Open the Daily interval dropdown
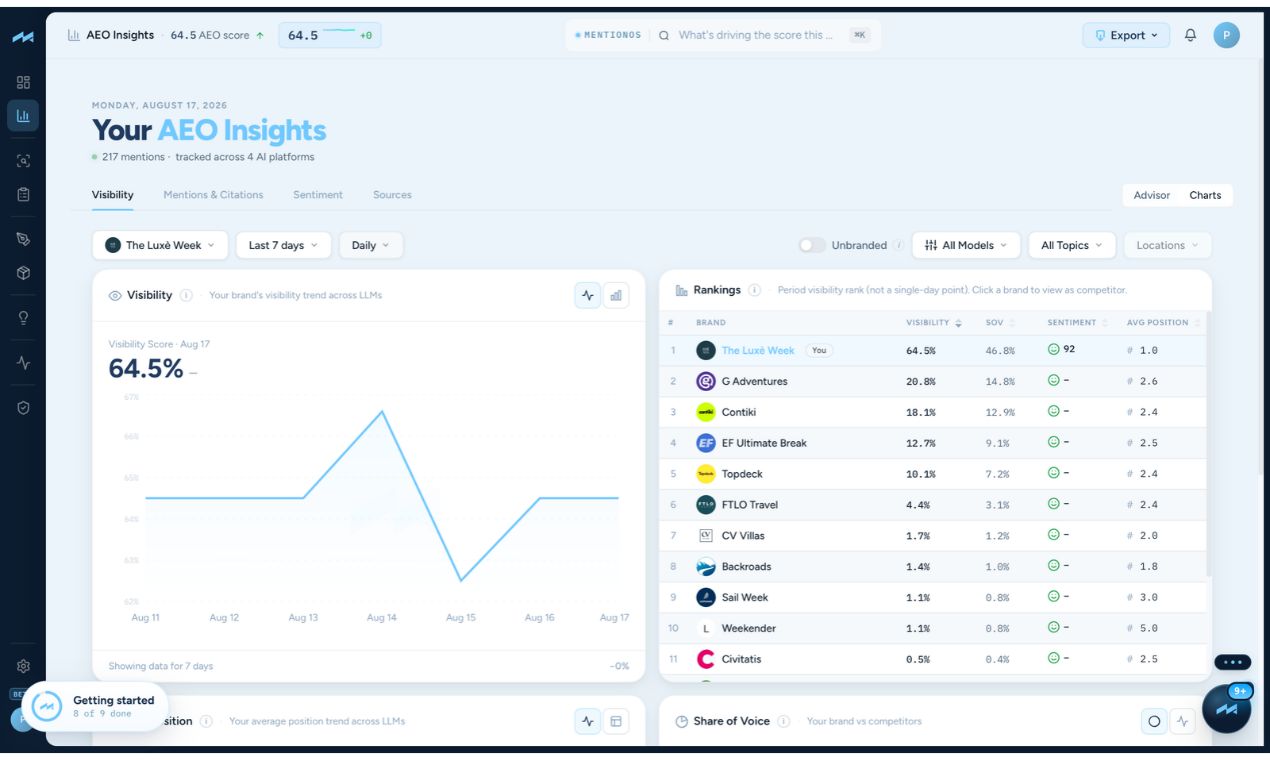This screenshot has height=760, width=1270. click(x=371, y=245)
